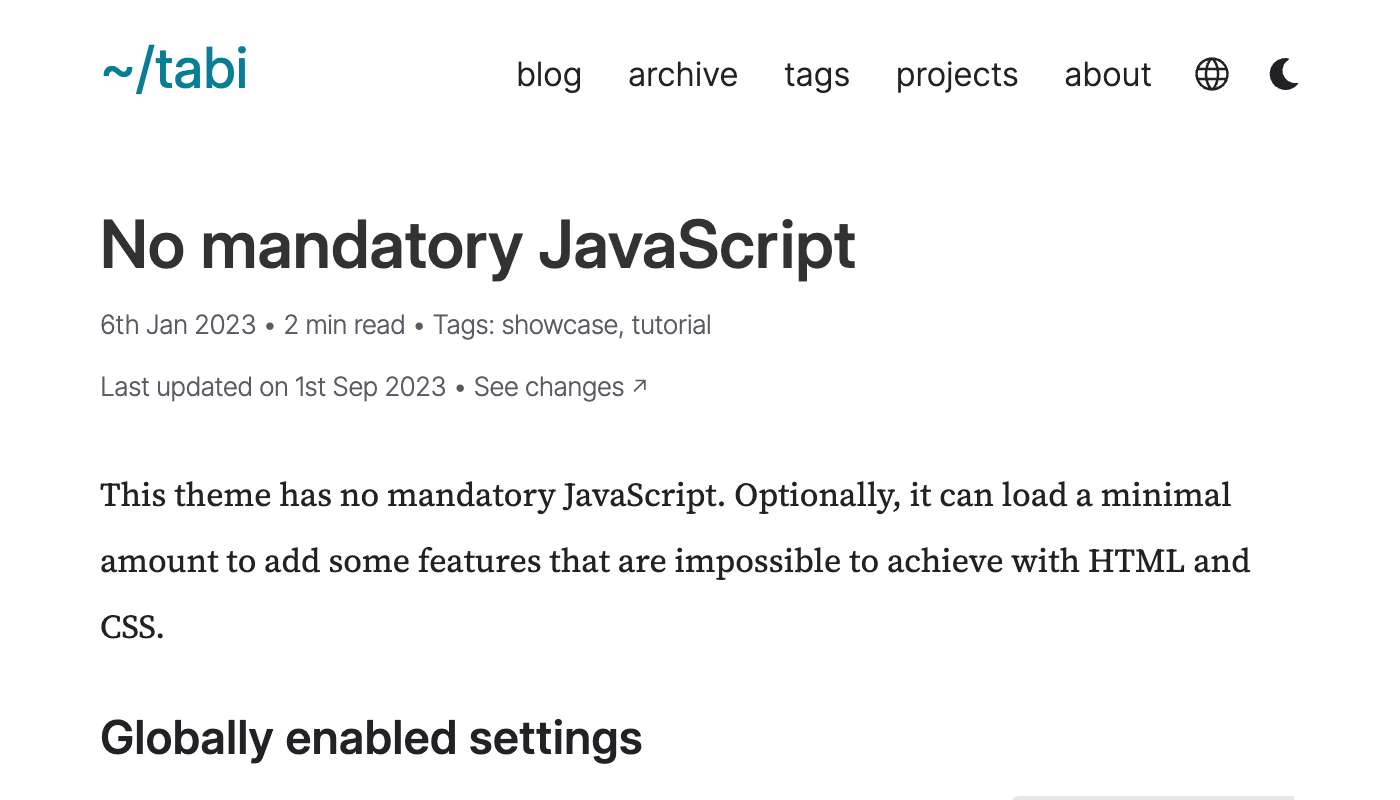The height and width of the screenshot is (800, 1400).
Task: Click the 2 min read label
Action: 344,325
